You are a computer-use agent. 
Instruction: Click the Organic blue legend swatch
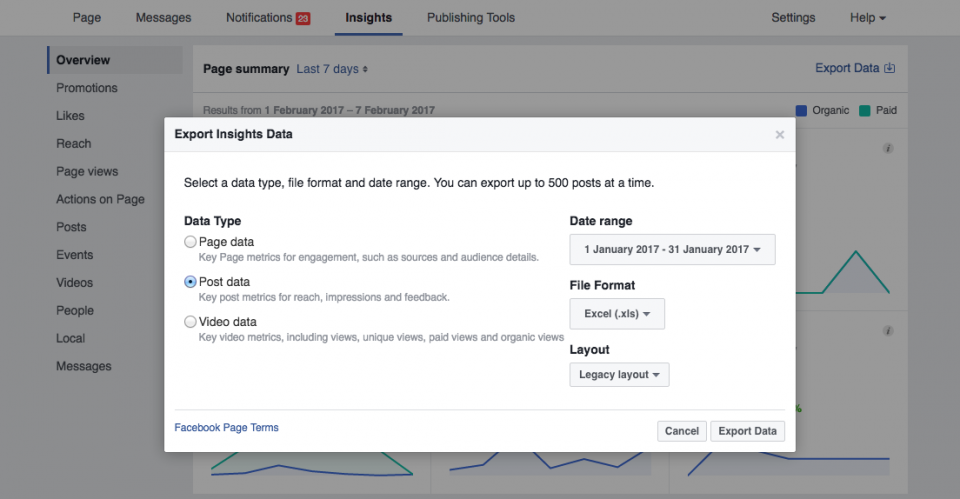pyautogui.click(x=801, y=111)
